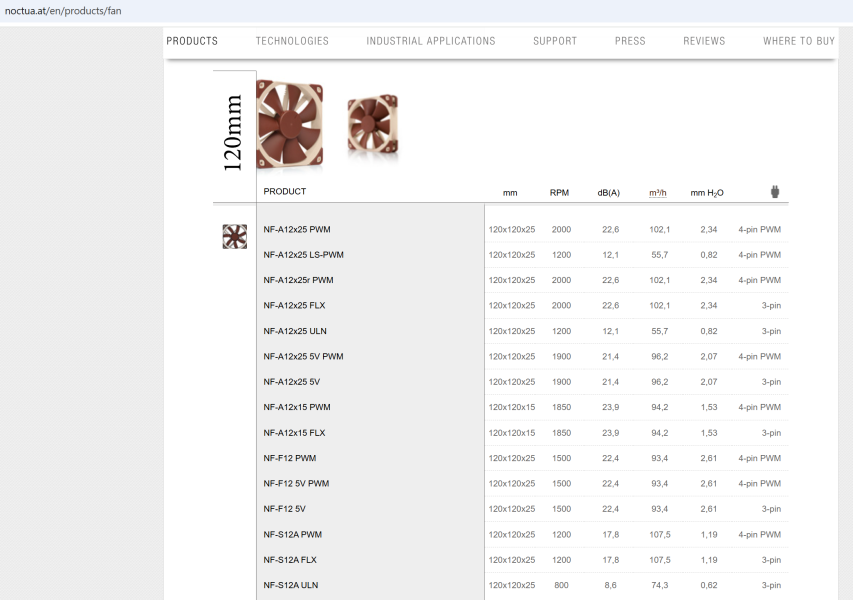Click the 4-pin PWM connector of NF-F12 PWM
The image size is (853, 600).
click(759, 458)
